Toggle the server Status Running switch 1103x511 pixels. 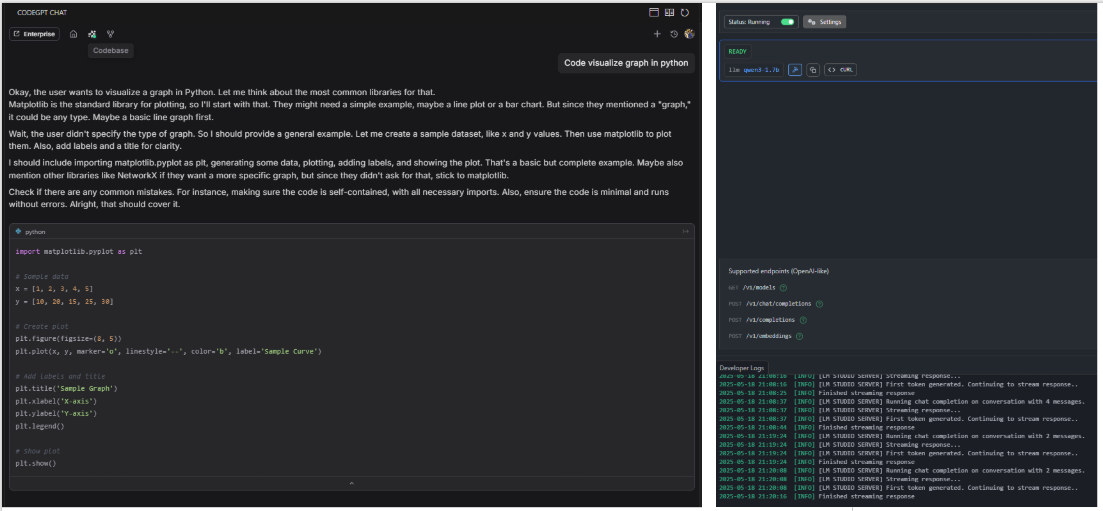787,22
